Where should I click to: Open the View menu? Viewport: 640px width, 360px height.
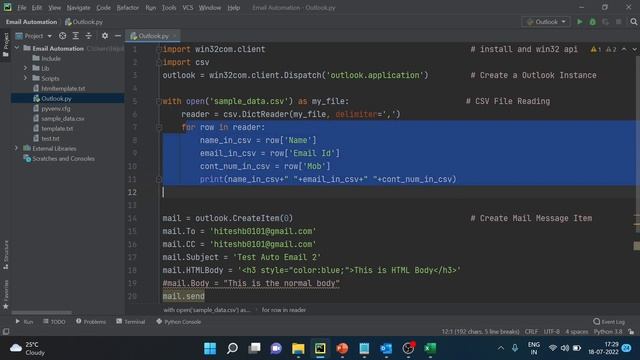(54, 8)
